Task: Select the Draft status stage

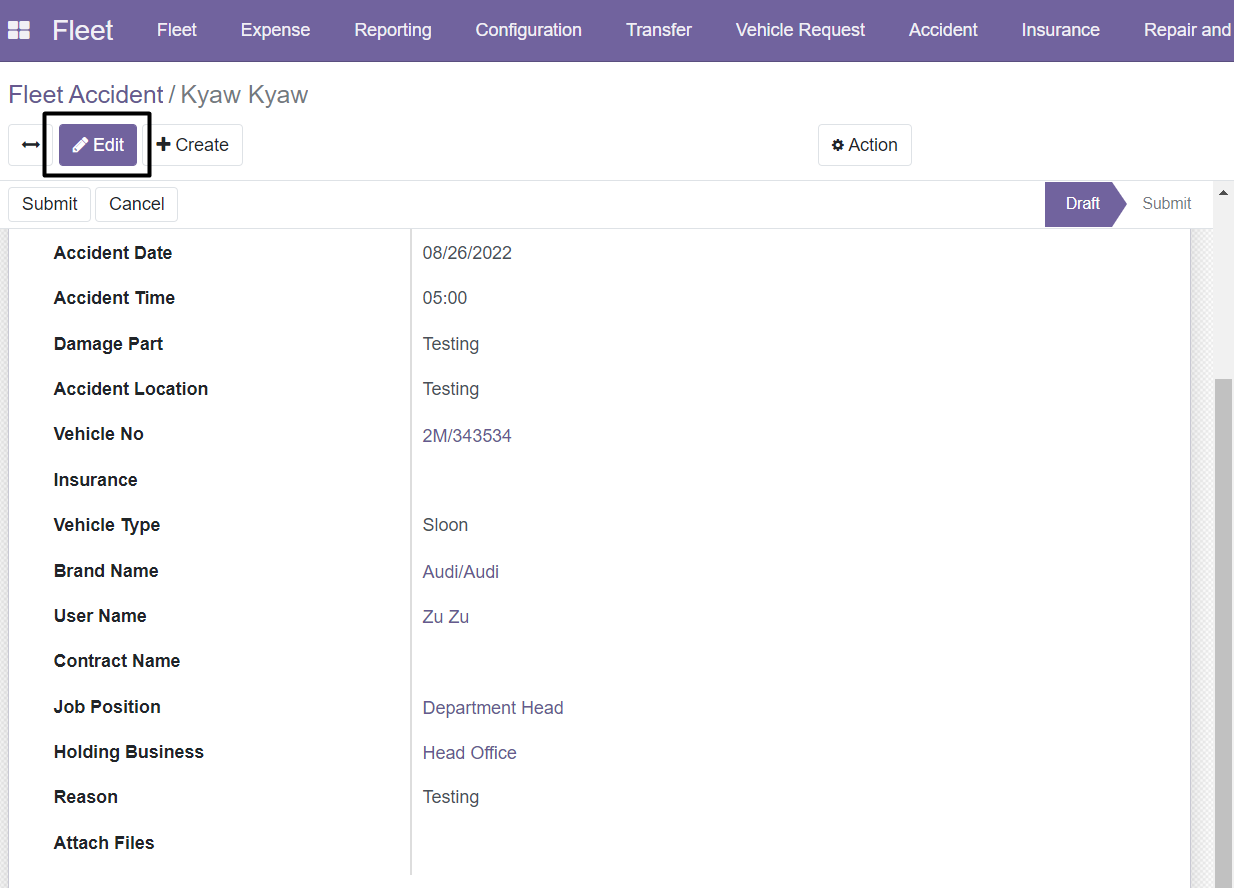Action: click(1082, 204)
